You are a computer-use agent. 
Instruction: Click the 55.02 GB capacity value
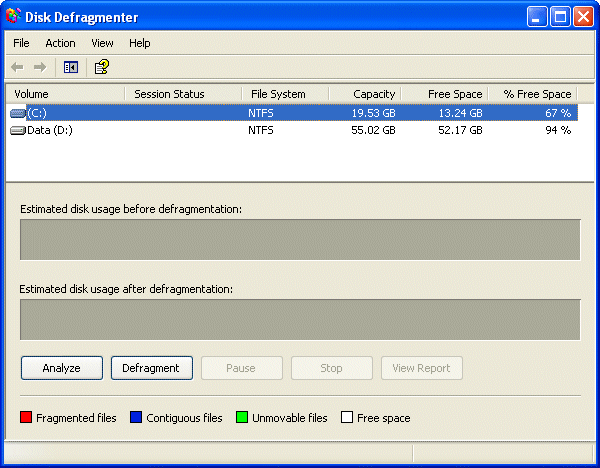373,130
